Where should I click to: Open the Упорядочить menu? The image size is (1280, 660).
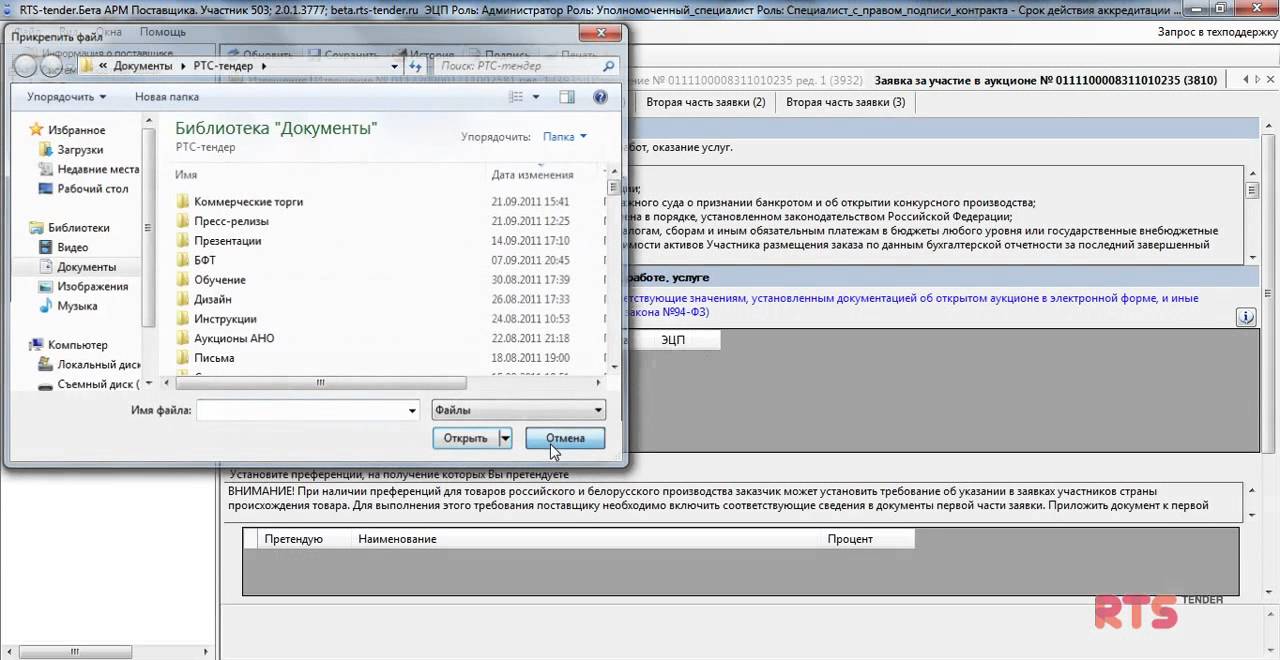coord(66,97)
